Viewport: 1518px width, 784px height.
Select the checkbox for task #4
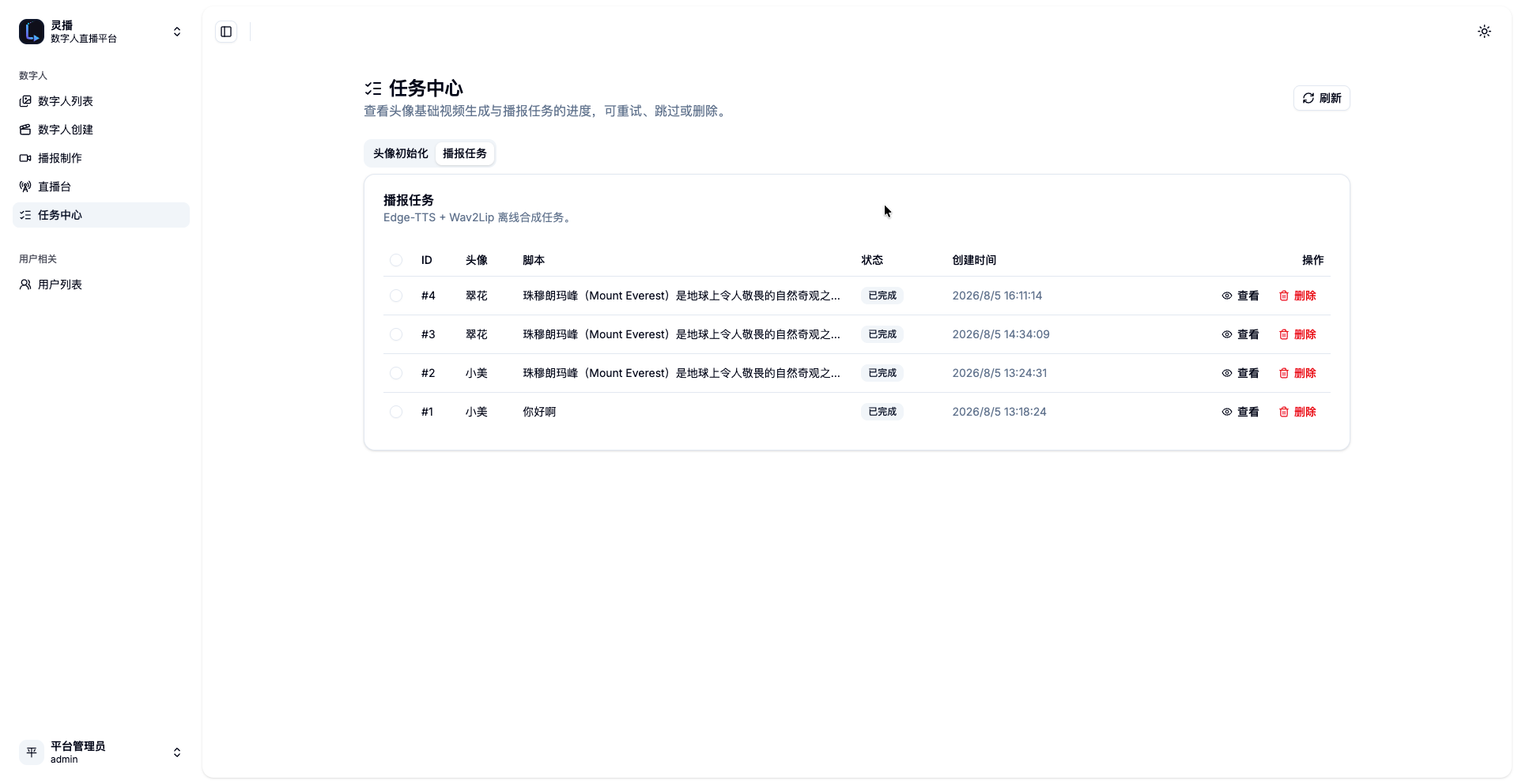[396, 296]
